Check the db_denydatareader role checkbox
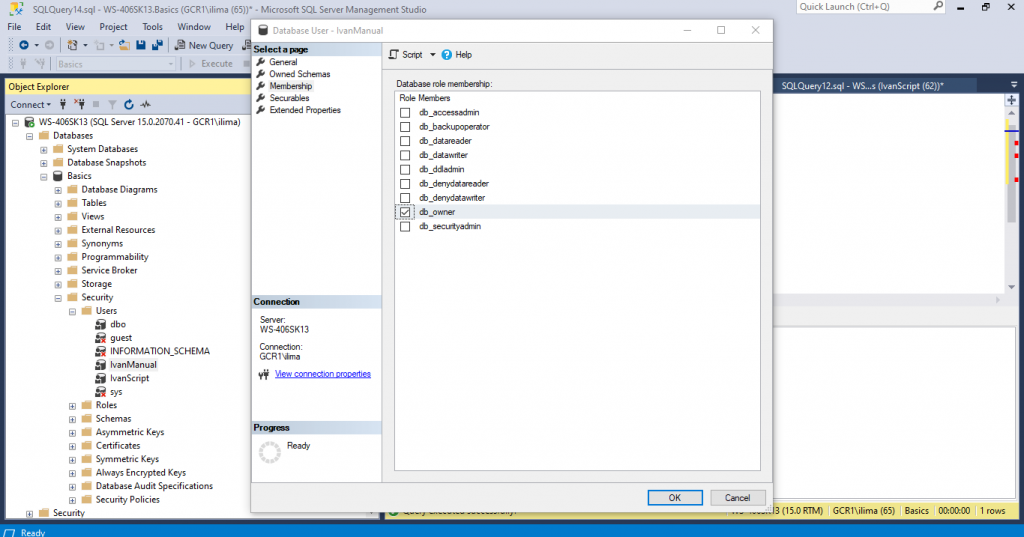The image size is (1024, 537). (405, 184)
